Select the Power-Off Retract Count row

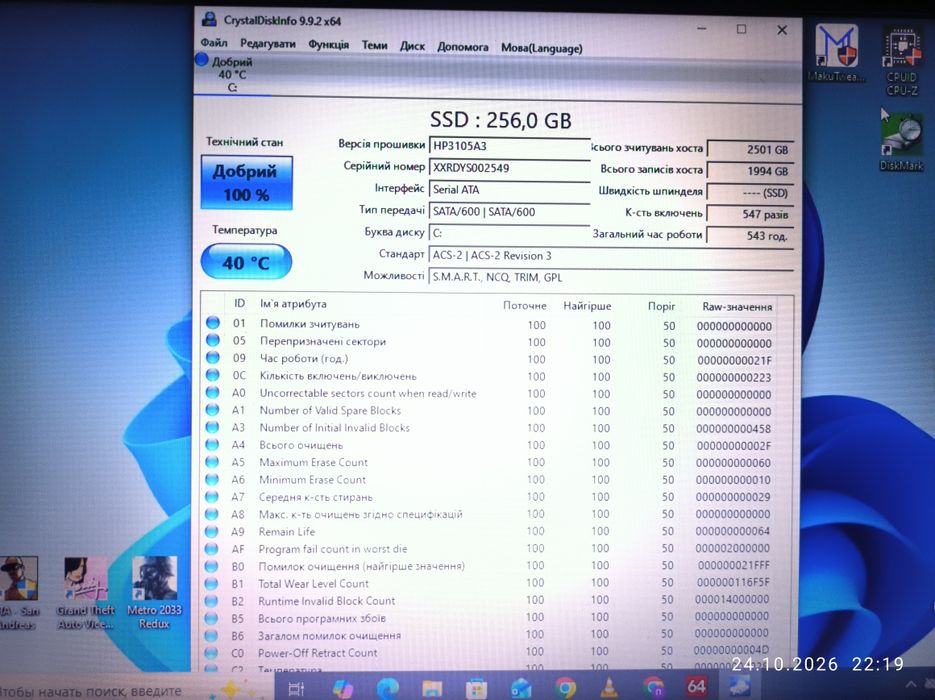click(x=488, y=652)
